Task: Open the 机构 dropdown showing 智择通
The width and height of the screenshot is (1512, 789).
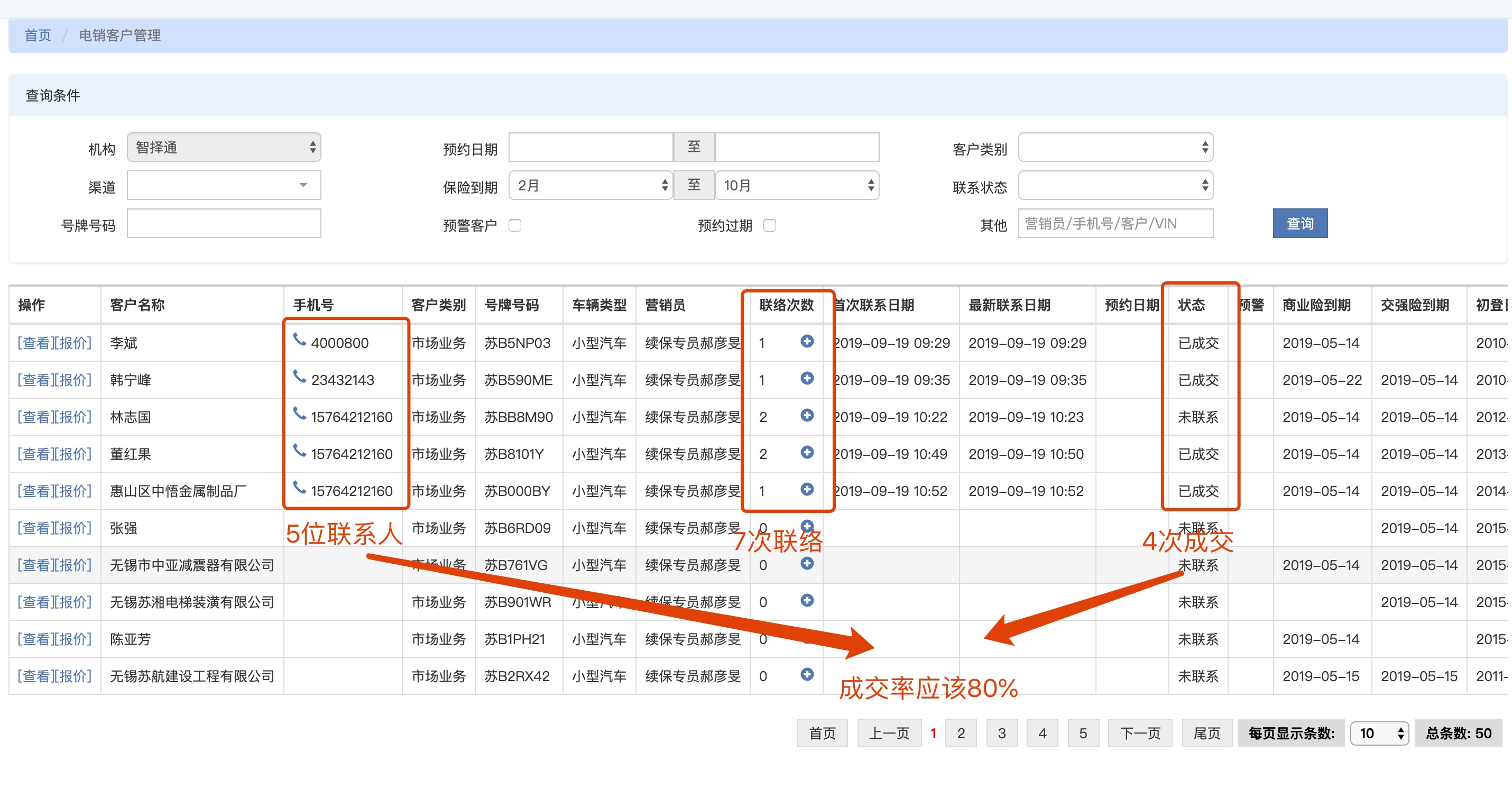Action: pos(224,148)
